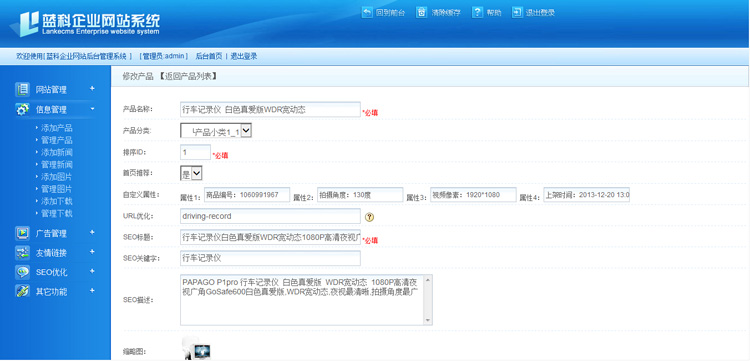Screen dimensions: 750x361
Task: Click the 返回产品列表 link
Action: [188, 76]
